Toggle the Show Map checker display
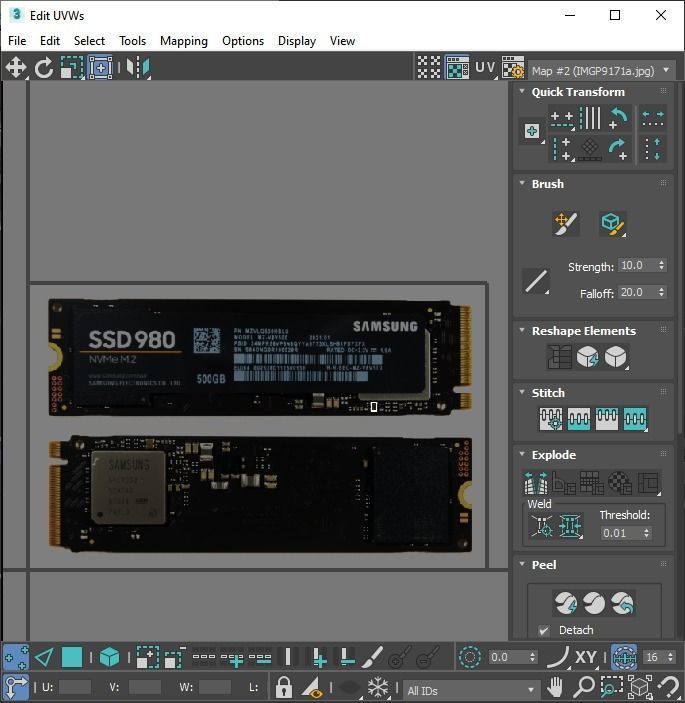This screenshot has width=685, height=703. [x=457, y=68]
